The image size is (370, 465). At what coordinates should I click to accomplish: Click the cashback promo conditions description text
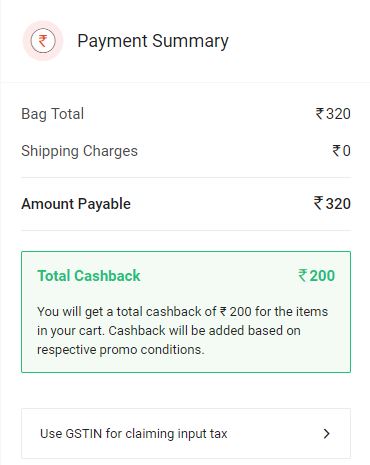182,331
